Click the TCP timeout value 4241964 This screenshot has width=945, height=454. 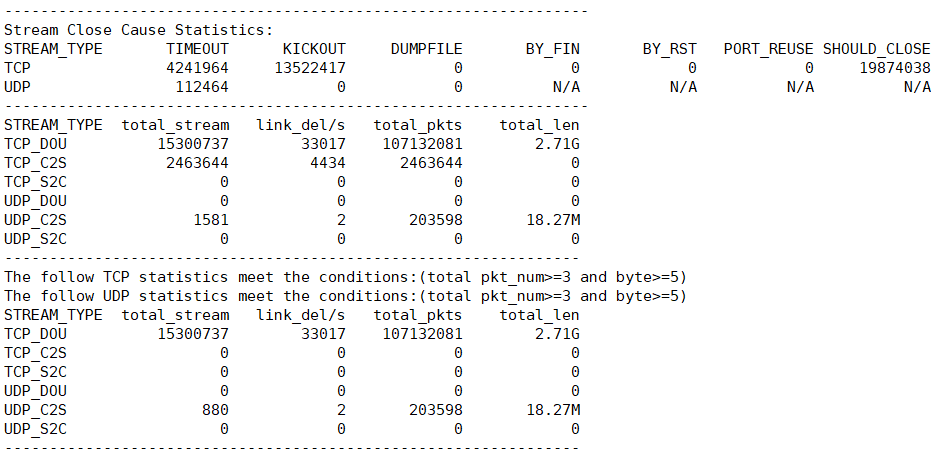tap(197, 68)
